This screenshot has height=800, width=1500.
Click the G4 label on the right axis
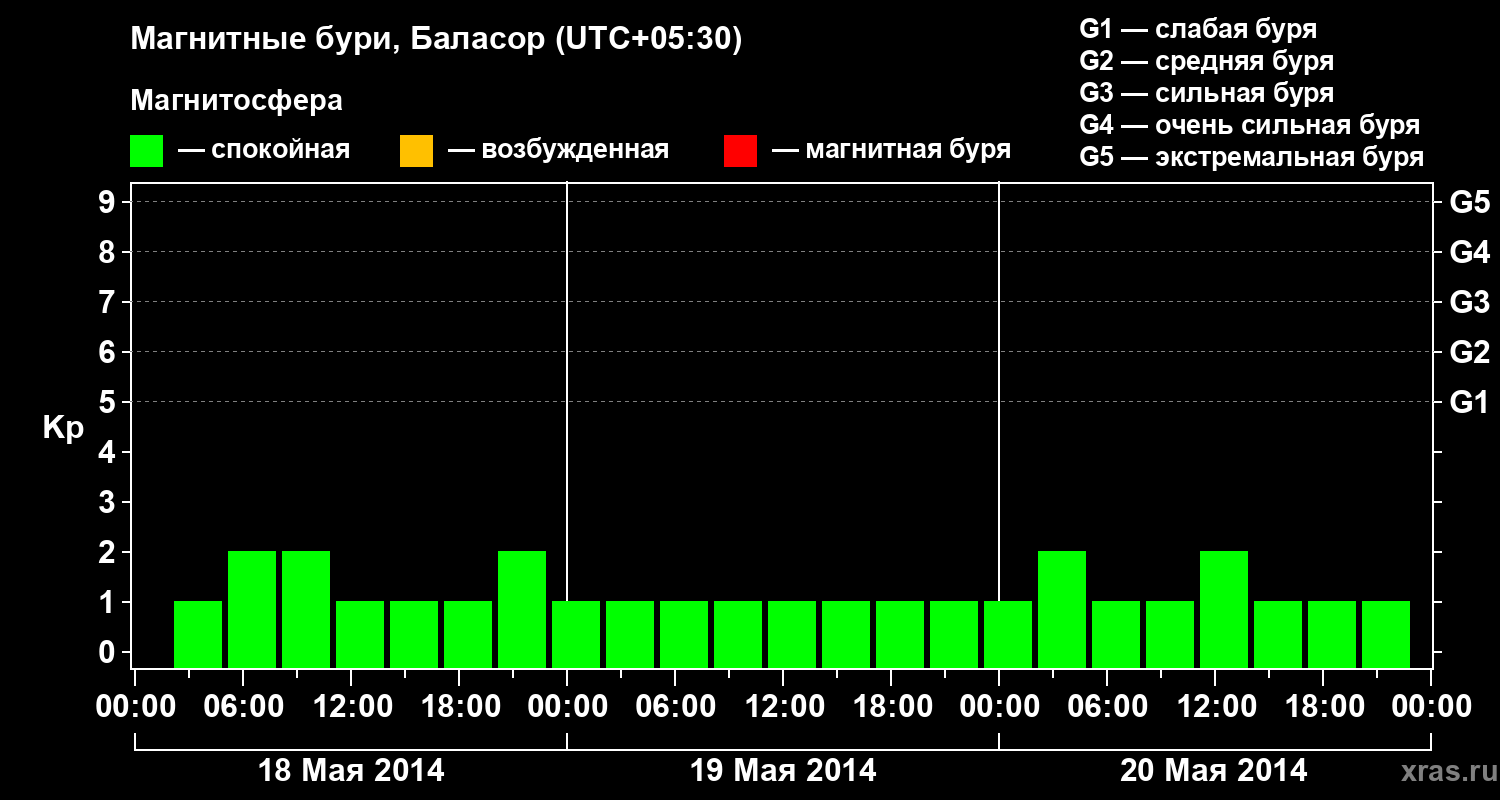[x=1469, y=252]
